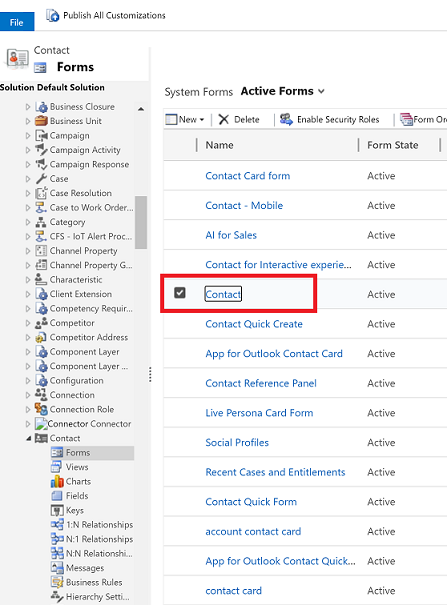
Task: Open the Social Profiles form
Action: coord(237,443)
